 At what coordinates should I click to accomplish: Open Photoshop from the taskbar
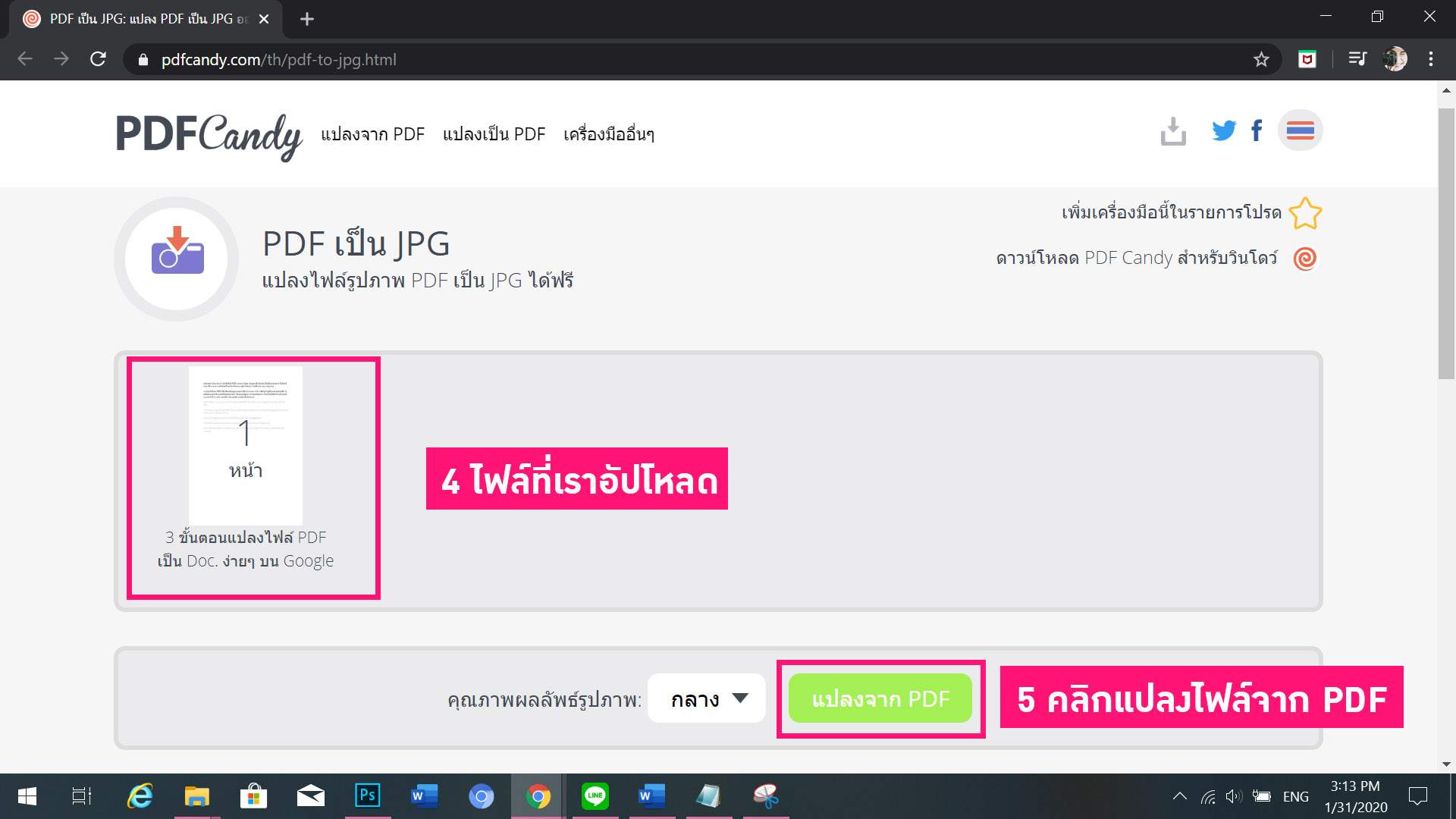point(367,795)
